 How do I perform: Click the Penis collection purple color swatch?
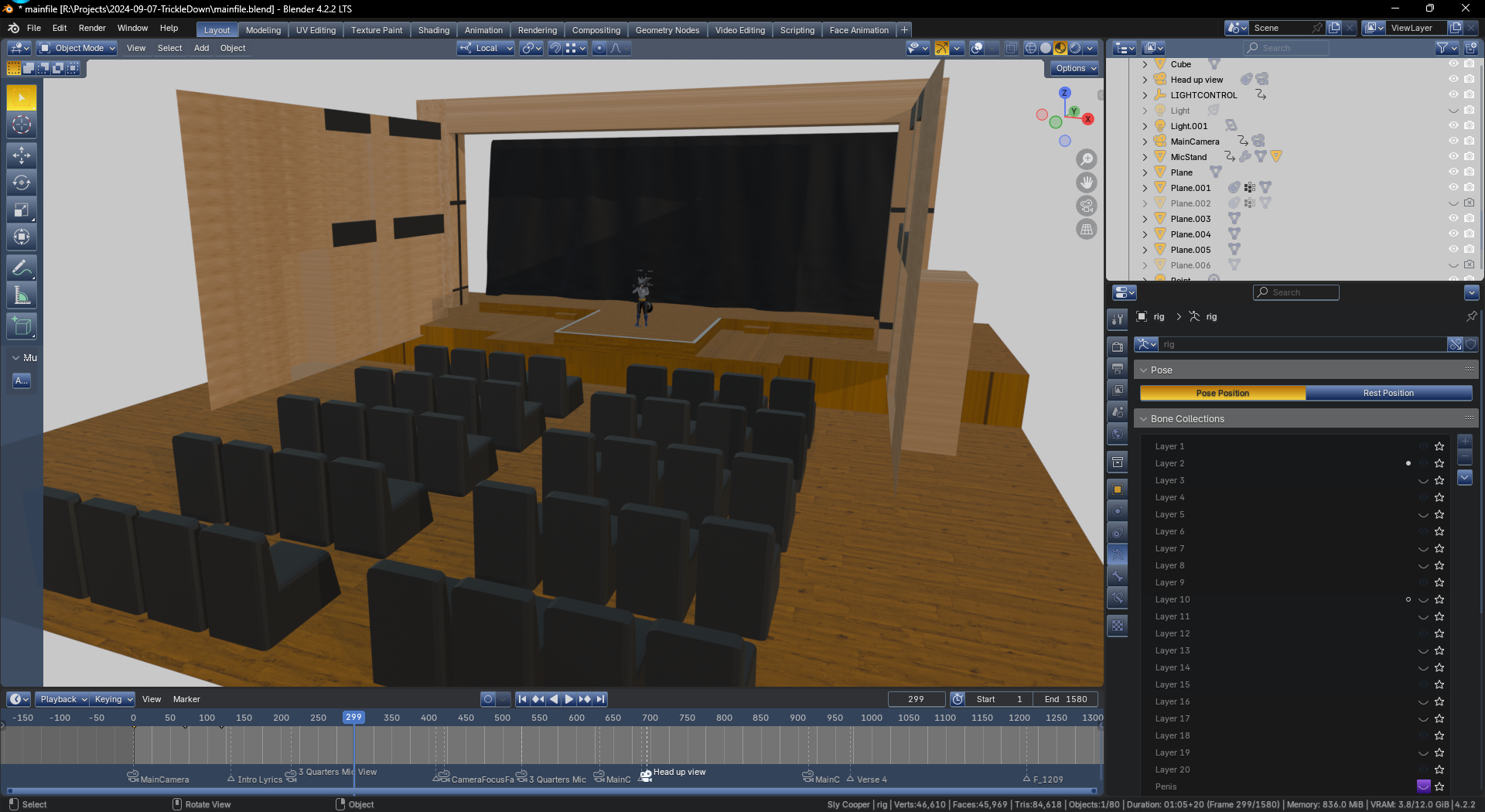pos(1423,786)
